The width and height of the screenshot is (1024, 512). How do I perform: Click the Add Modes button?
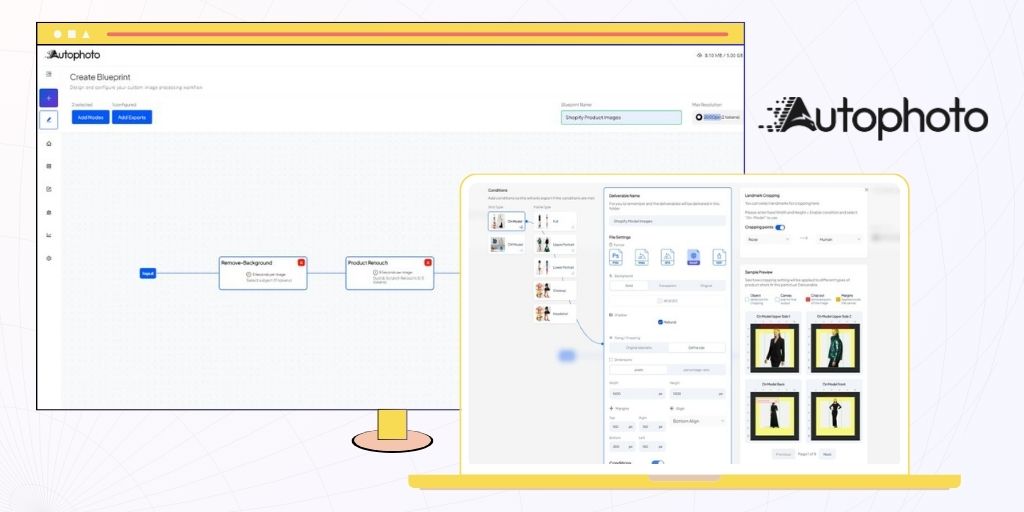click(90, 117)
